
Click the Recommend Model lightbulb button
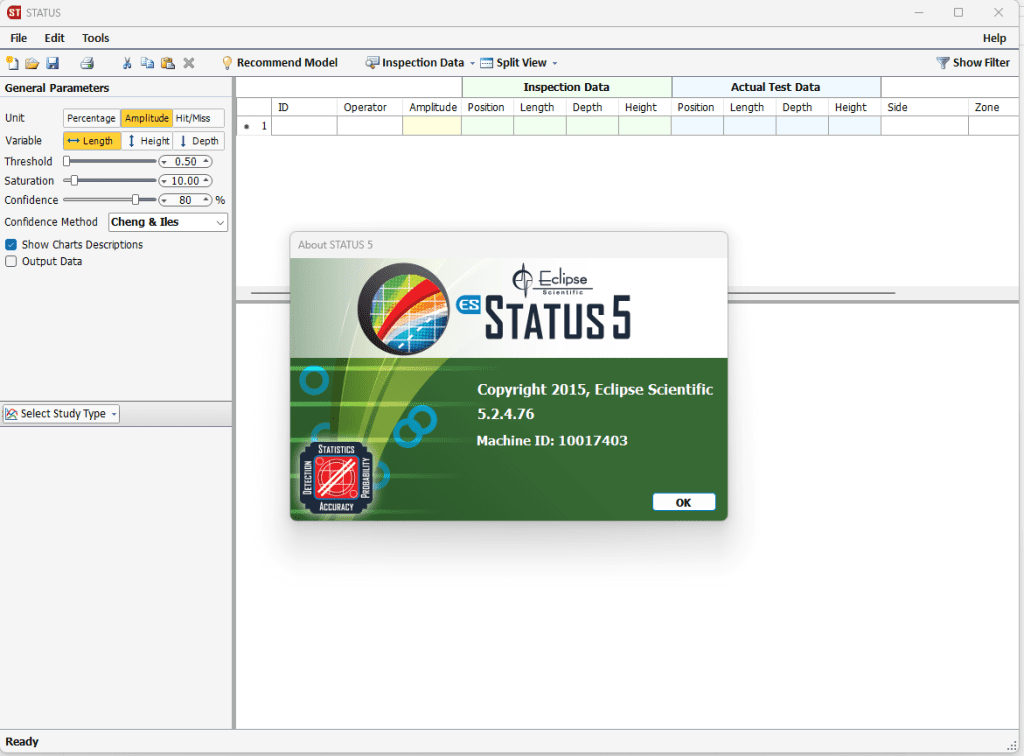[x=280, y=63]
